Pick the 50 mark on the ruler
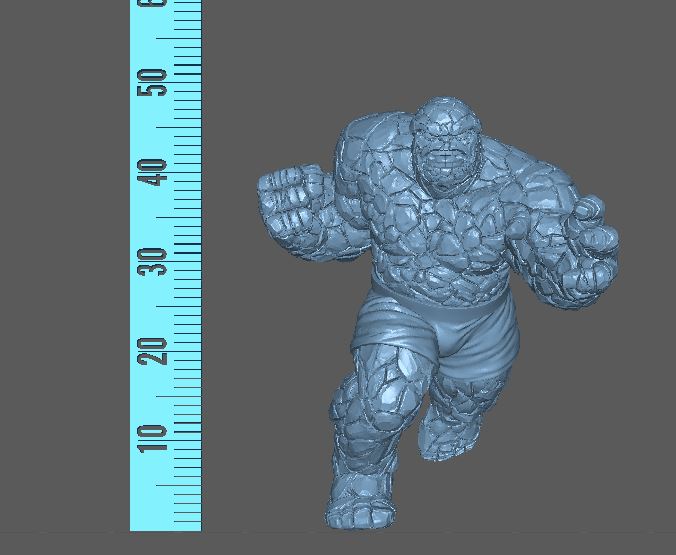 [154, 83]
